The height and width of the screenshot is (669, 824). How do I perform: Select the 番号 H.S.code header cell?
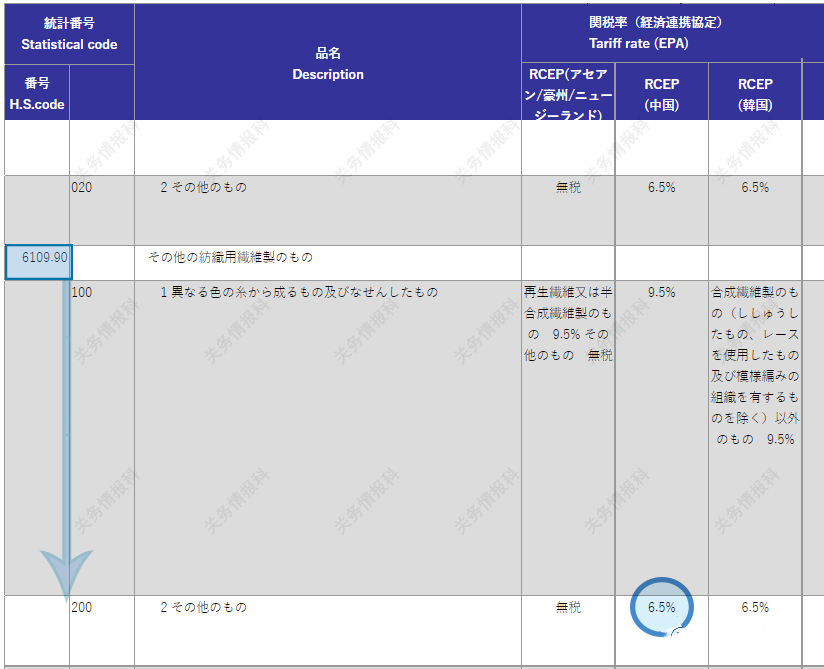[x=37, y=90]
